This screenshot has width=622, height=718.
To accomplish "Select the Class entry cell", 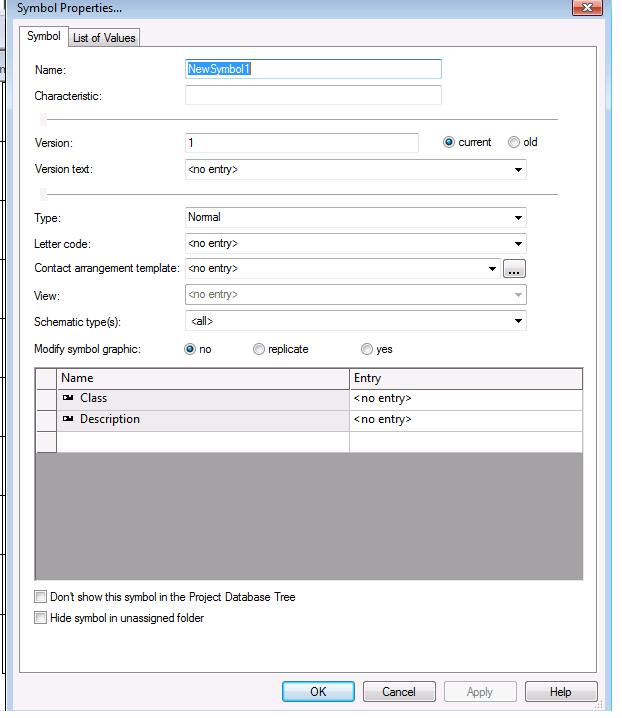I will coord(466,398).
